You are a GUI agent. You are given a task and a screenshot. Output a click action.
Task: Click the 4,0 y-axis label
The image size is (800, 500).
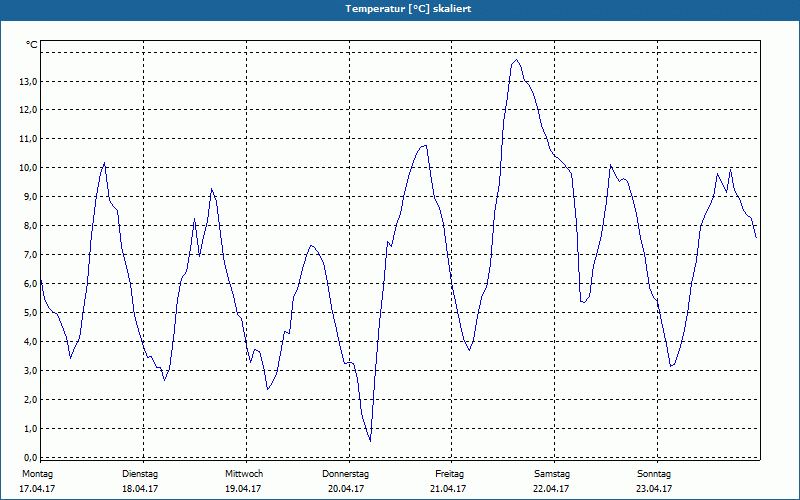30,341
